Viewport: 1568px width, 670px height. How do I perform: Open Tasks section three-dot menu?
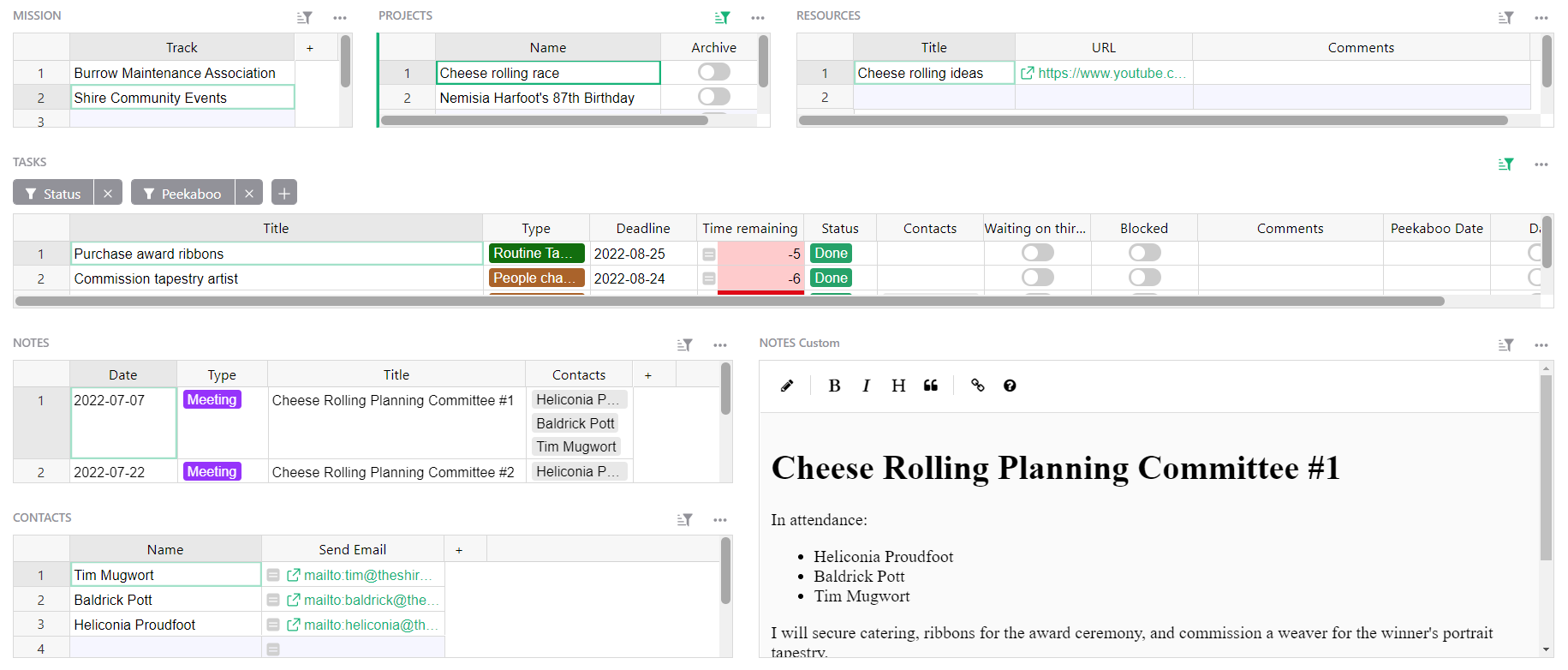tap(1541, 164)
